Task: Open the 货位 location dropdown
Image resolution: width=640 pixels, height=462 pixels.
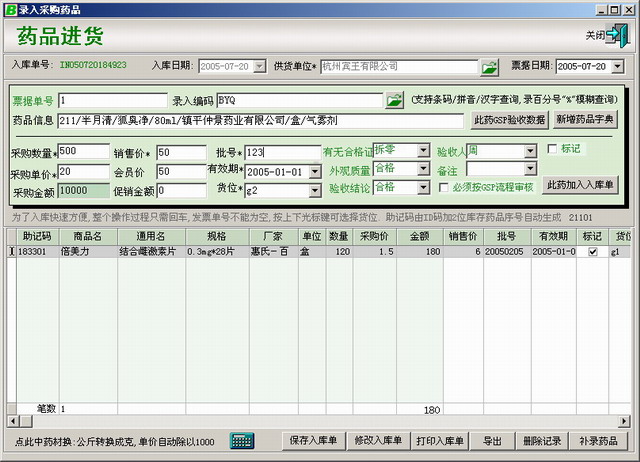Action: [309, 189]
